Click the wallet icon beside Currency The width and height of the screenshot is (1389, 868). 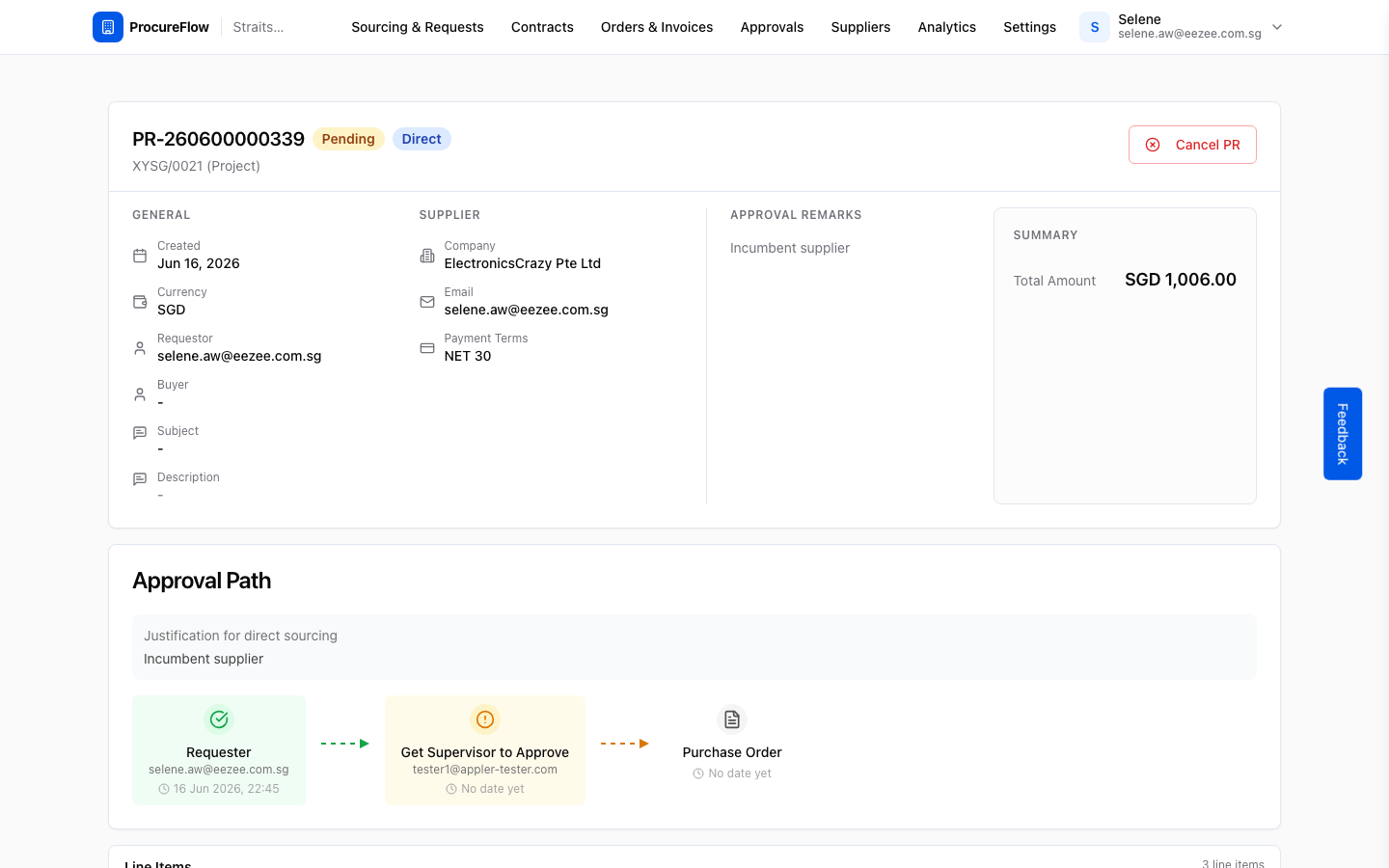(140, 302)
